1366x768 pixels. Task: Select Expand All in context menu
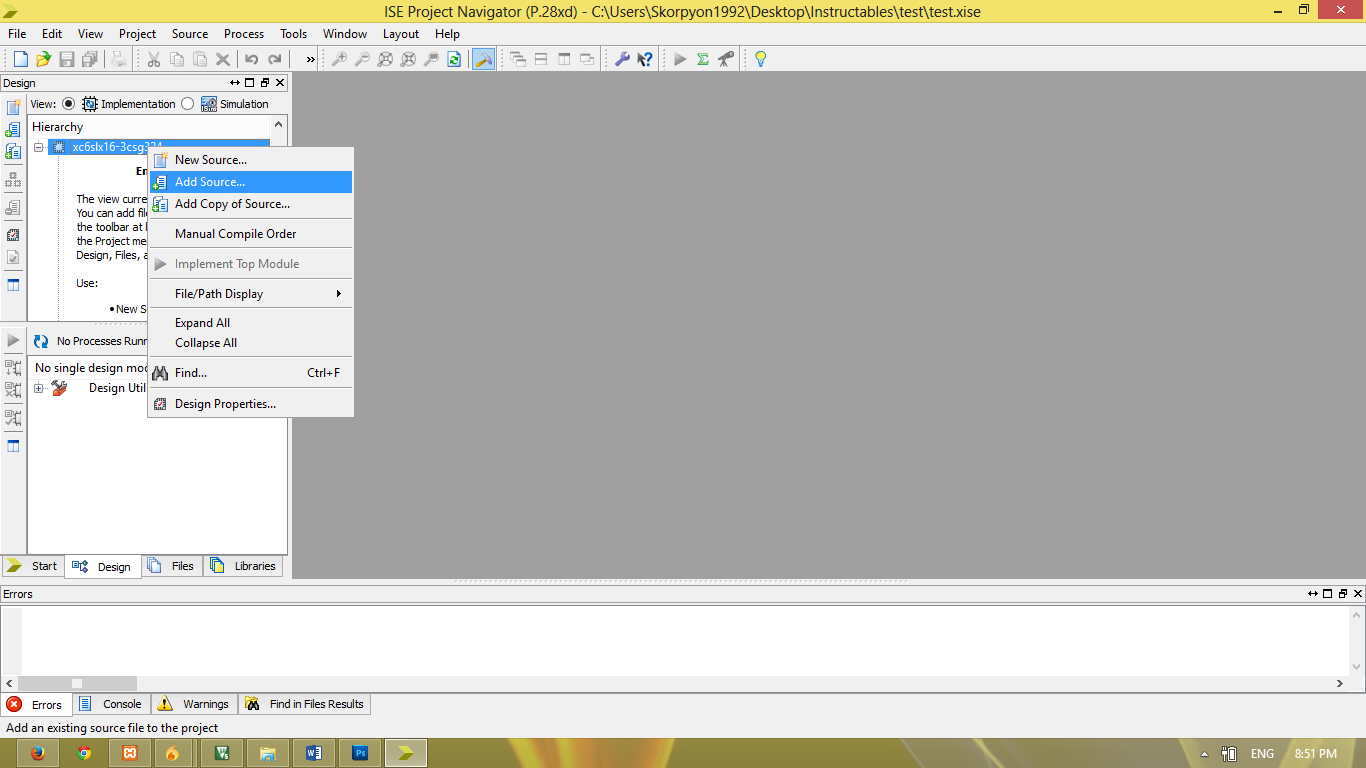[x=250, y=323]
